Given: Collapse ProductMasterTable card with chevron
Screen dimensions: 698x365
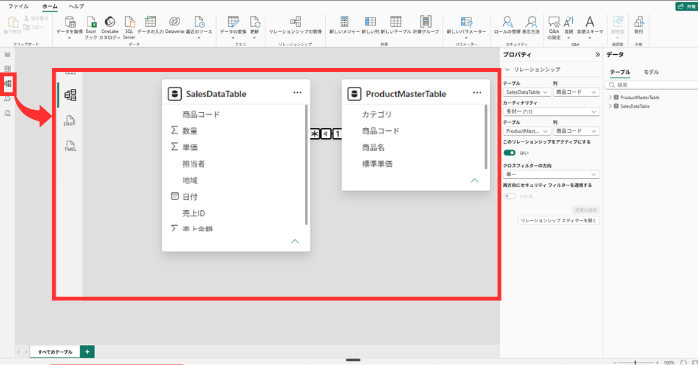Looking at the screenshot, I should [475, 180].
